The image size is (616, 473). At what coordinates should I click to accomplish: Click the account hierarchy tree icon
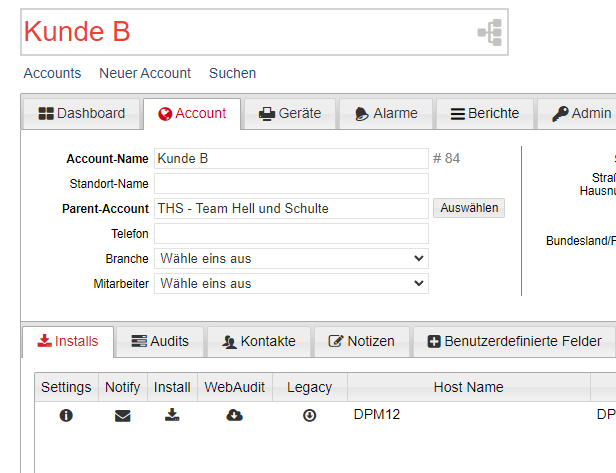coord(489,33)
